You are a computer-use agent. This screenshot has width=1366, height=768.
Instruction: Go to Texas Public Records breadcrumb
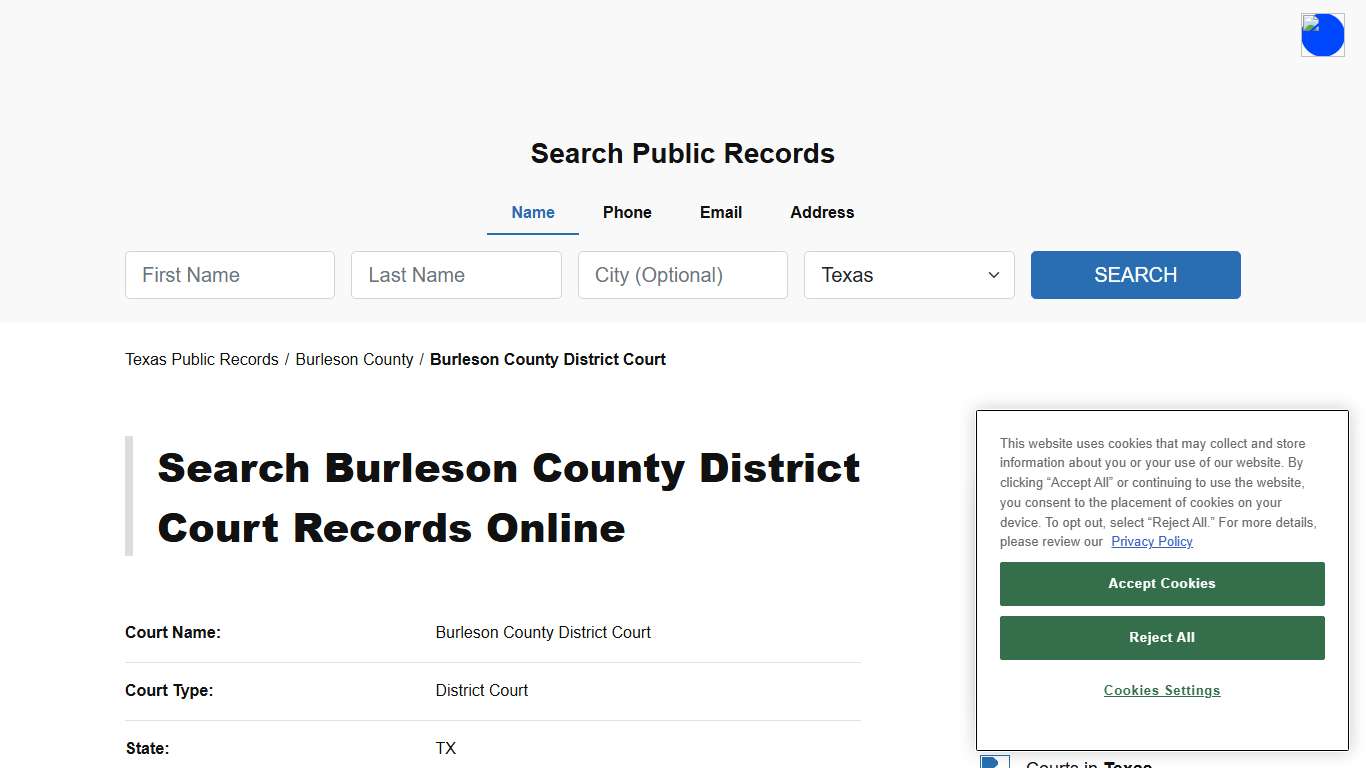click(201, 359)
